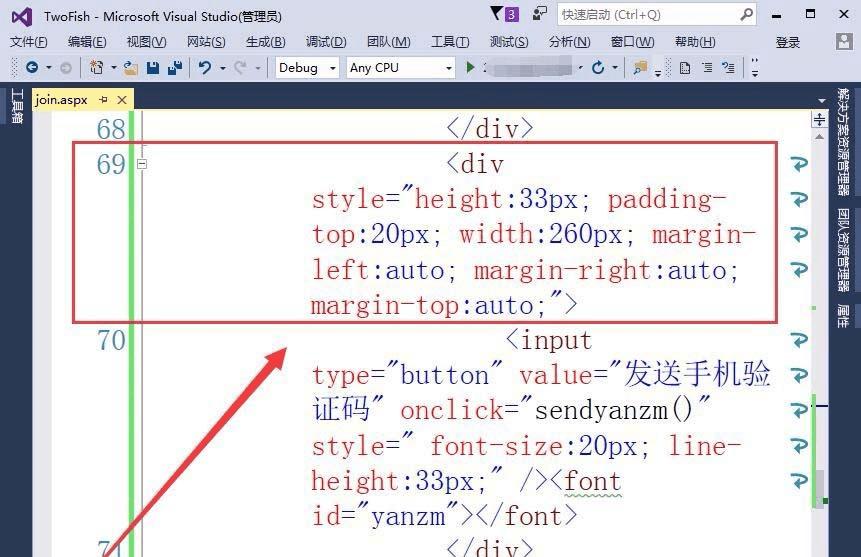Image resolution: width=861 pixels, height=557 pixels.
Task: Click the browser refresh icon
Action: tap(598, 68)
